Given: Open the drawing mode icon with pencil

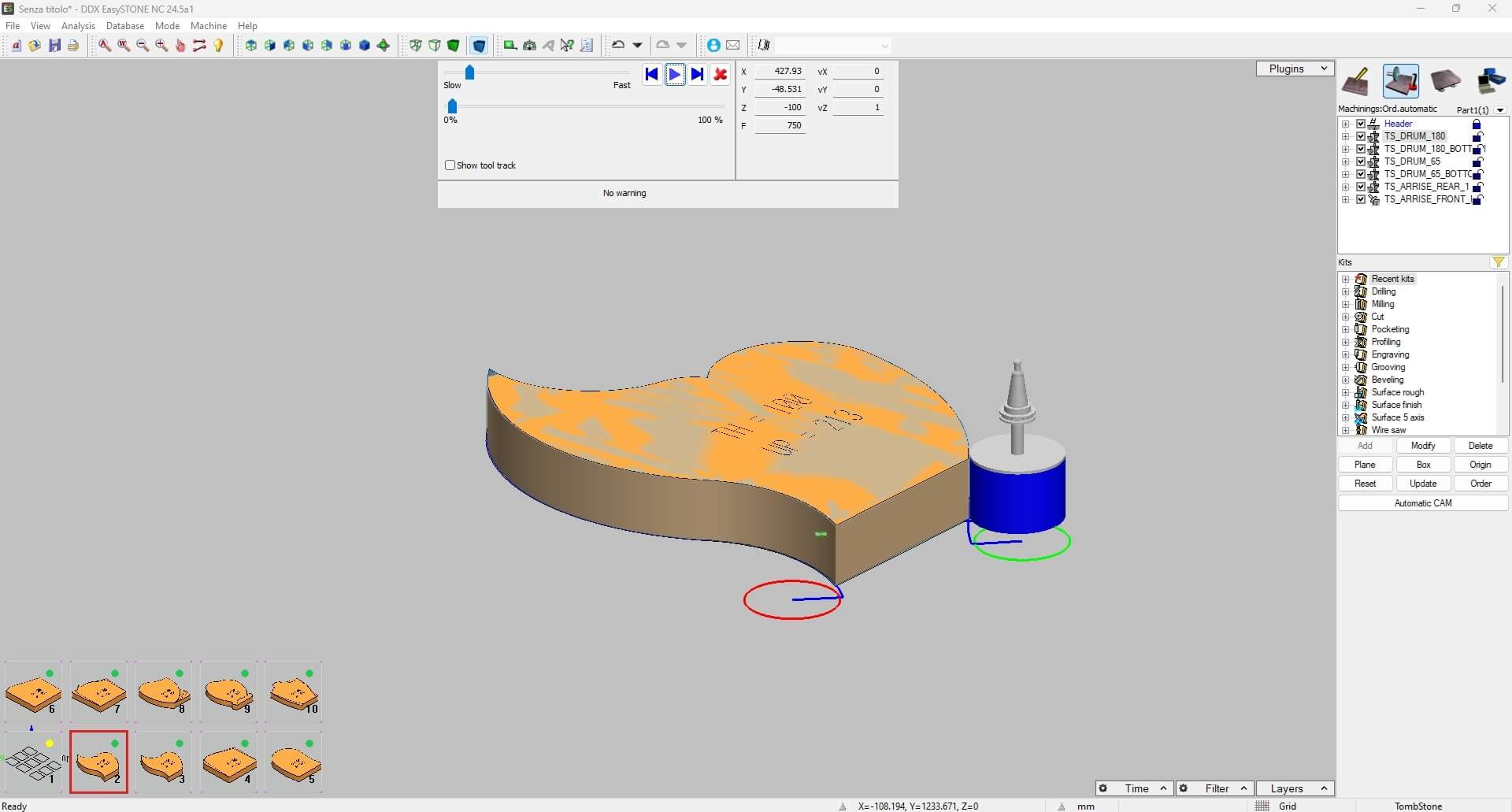Looking at the screenshot, I should [x=1356, y=81].
